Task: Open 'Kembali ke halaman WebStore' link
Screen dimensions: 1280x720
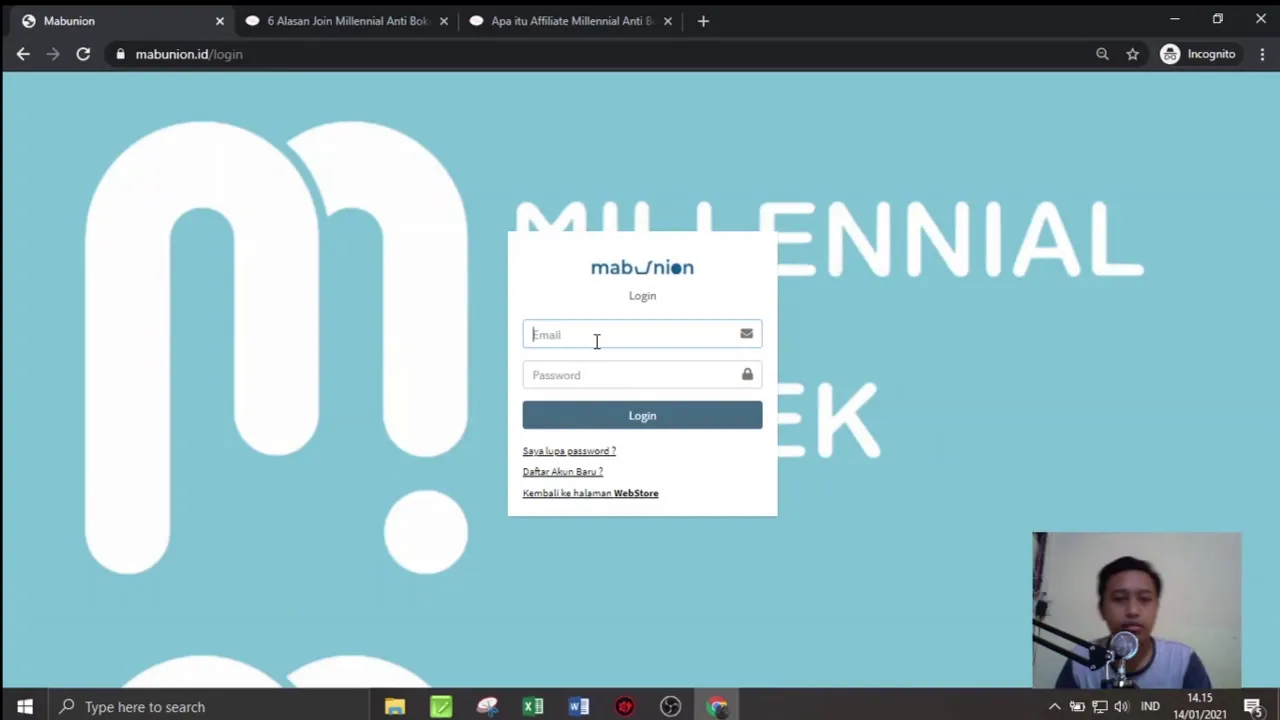Action: [590, 493]
